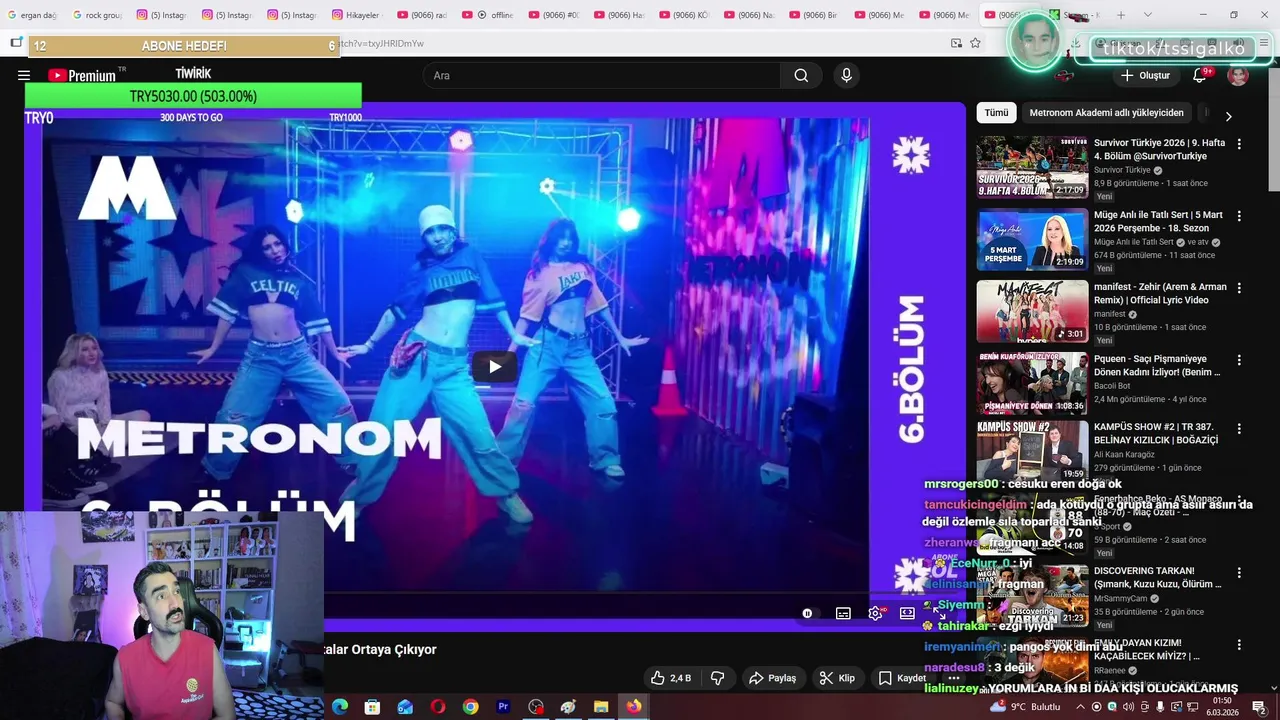Select the Tümü filter chip
The width and height of the screenshot is (1280, 720).
tap(996, 113)
